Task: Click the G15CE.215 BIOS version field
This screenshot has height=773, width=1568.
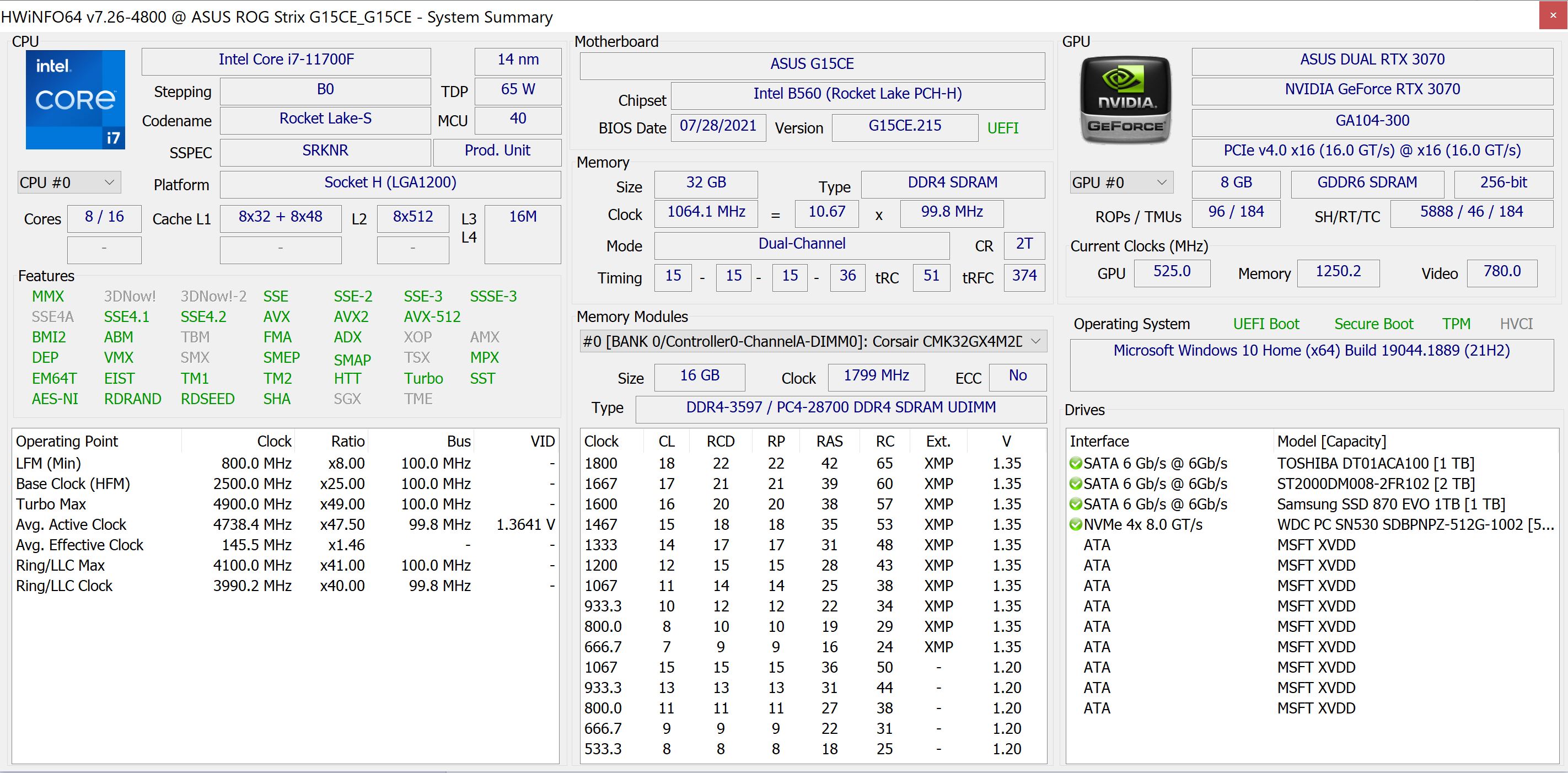Action: pos(905,127)
